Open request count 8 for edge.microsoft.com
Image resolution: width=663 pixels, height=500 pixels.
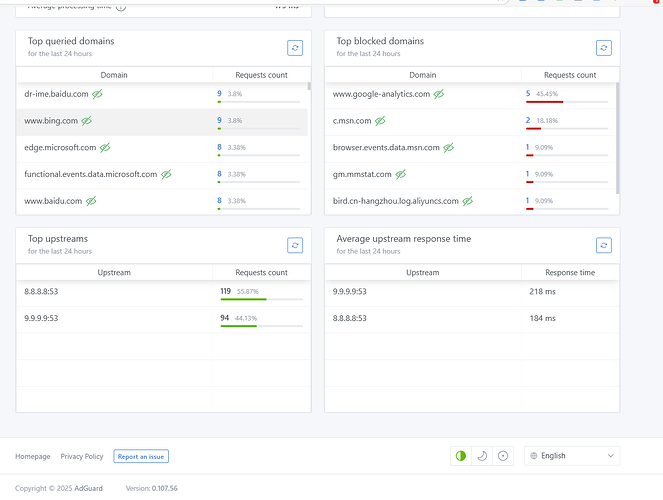click(219, 147)
